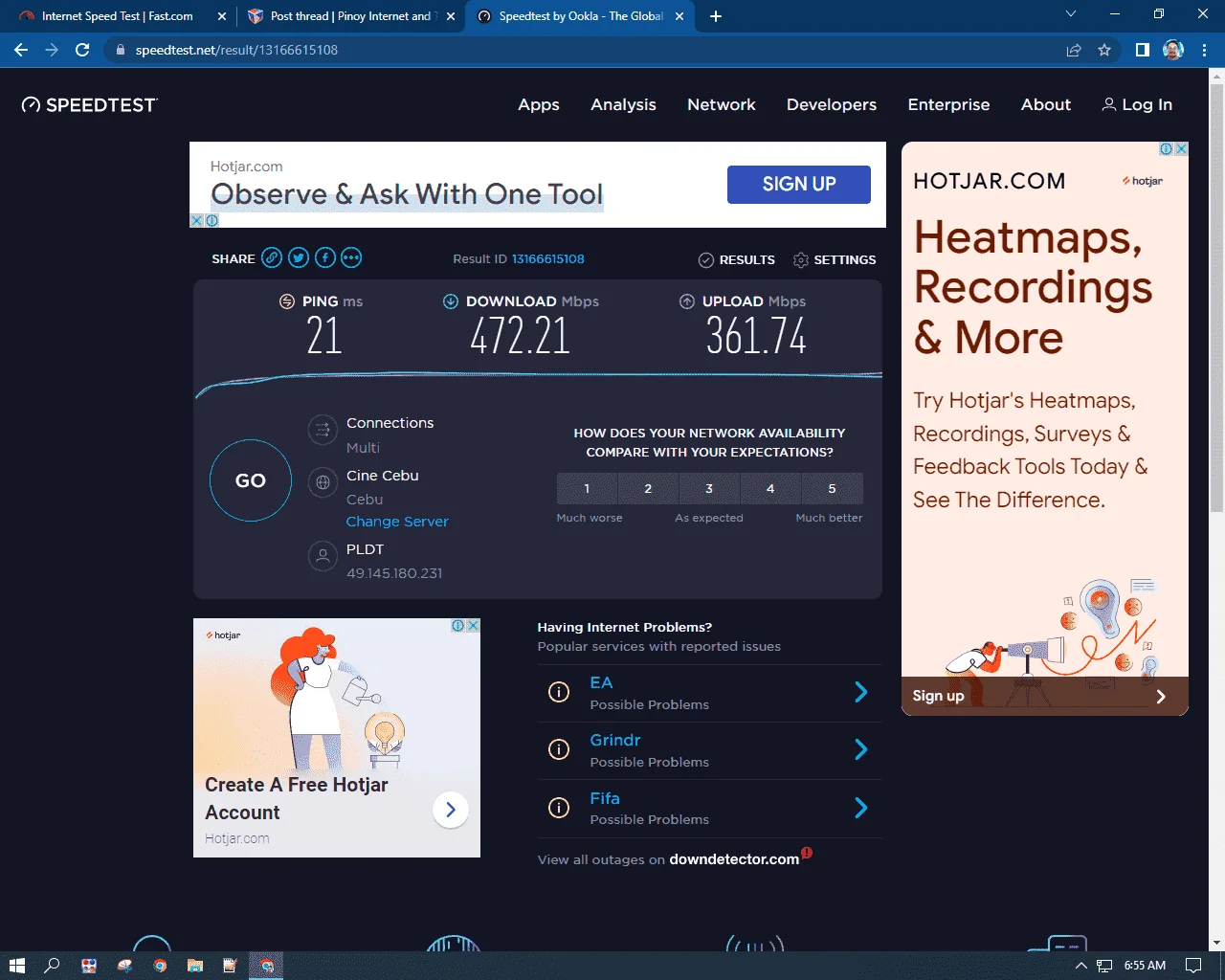Expand the EA possible problems entry
The height and width of the screenshot is (980, 1225).
click(x=860, y=692)
